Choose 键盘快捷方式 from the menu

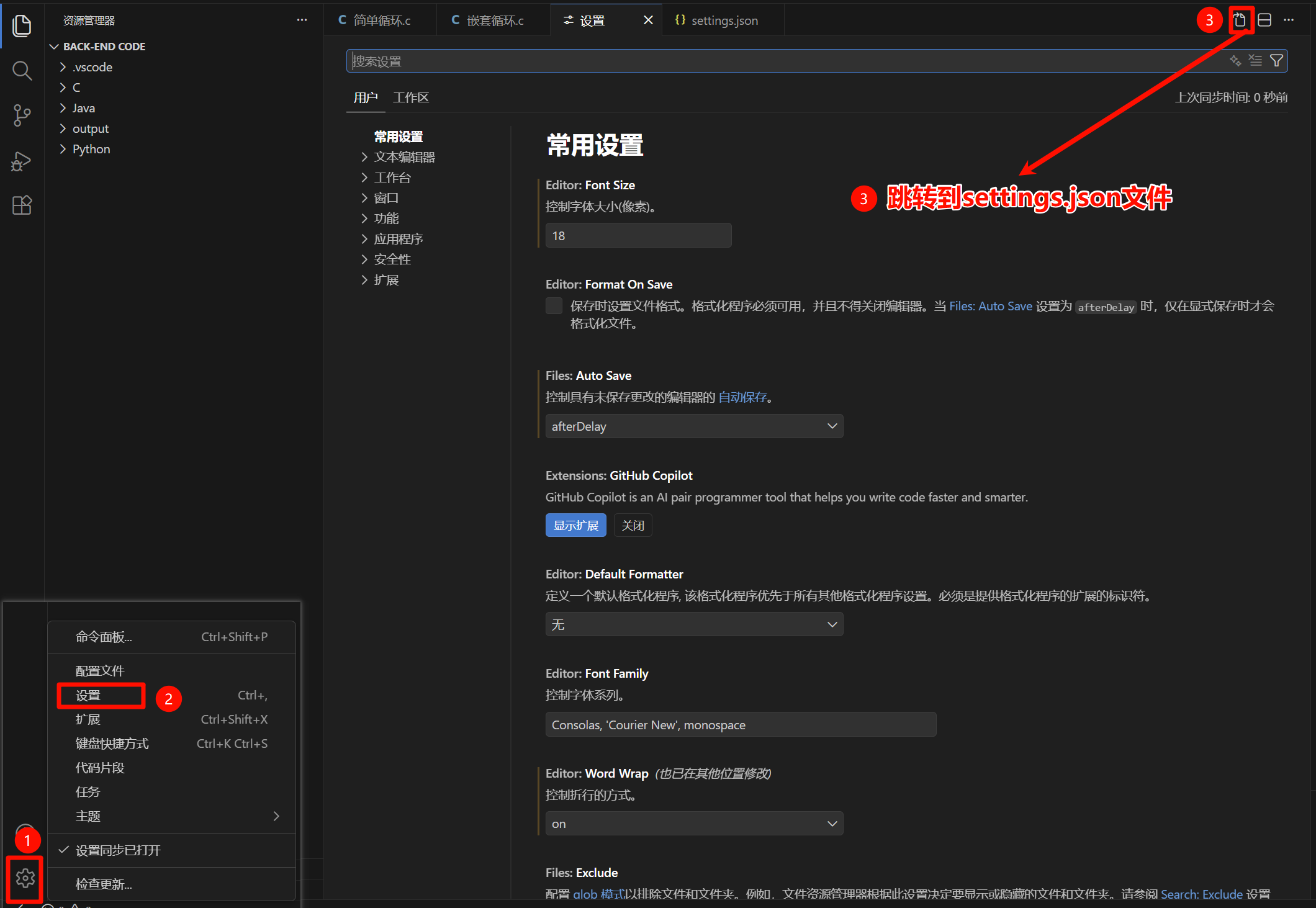click(x=171, y=744)
